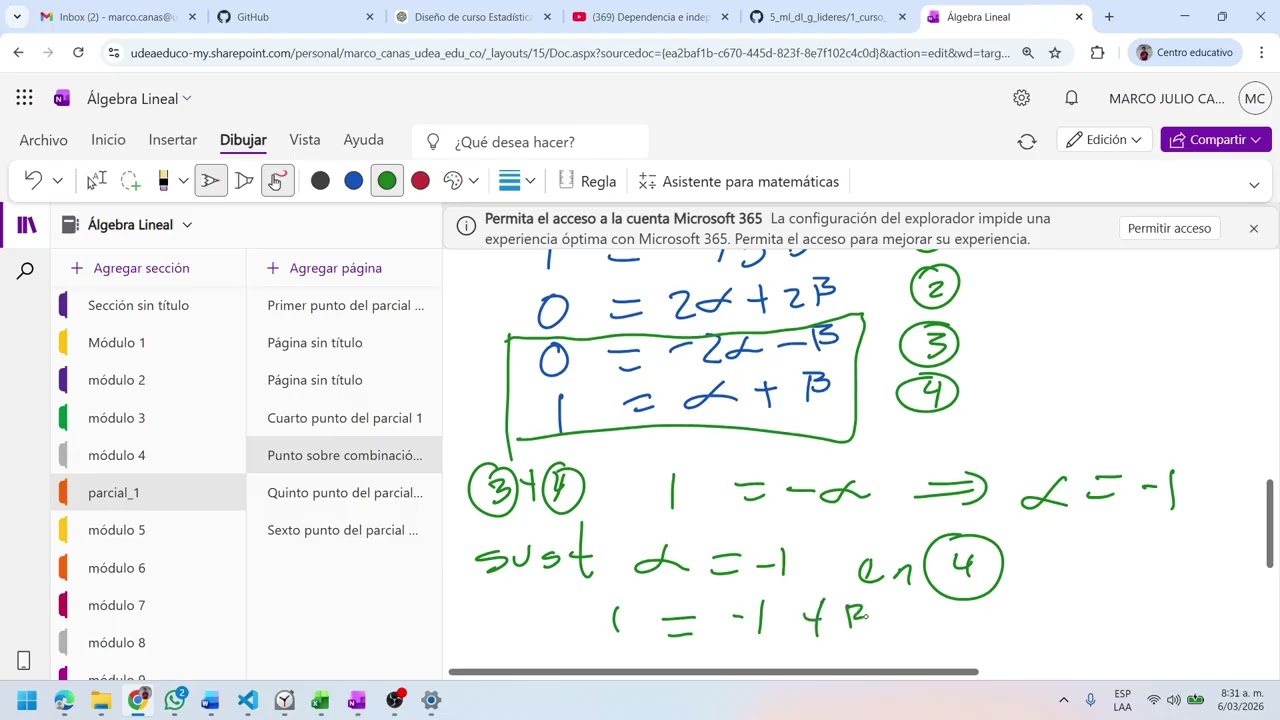1280x720 pixels.
Task: Open WhatsApp from the taskbar
Action: tap(175, 700)
